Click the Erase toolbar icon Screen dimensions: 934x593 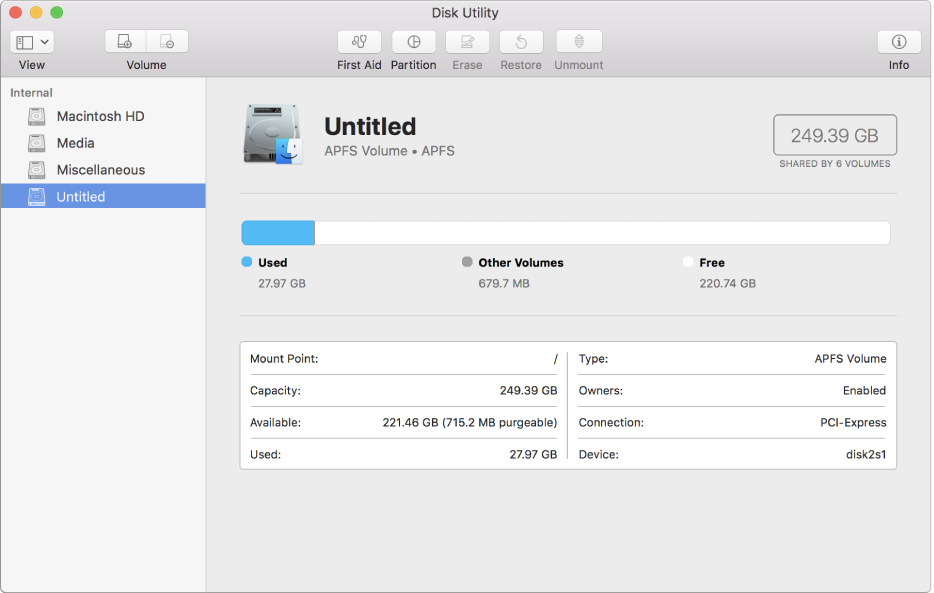click(x=467, y=42)
